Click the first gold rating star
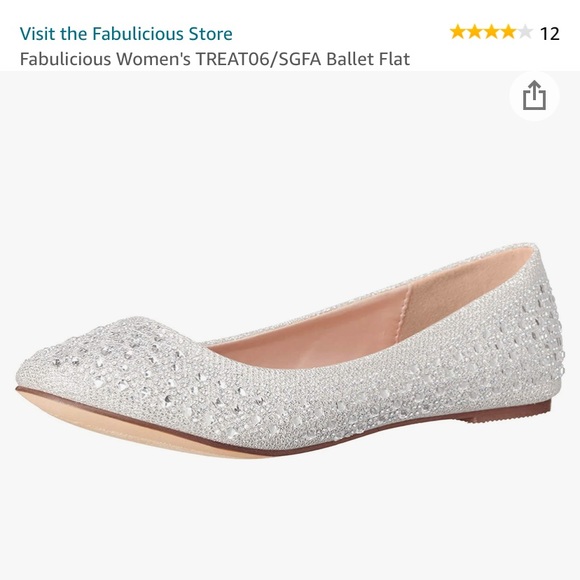 (x=458, y=32)
